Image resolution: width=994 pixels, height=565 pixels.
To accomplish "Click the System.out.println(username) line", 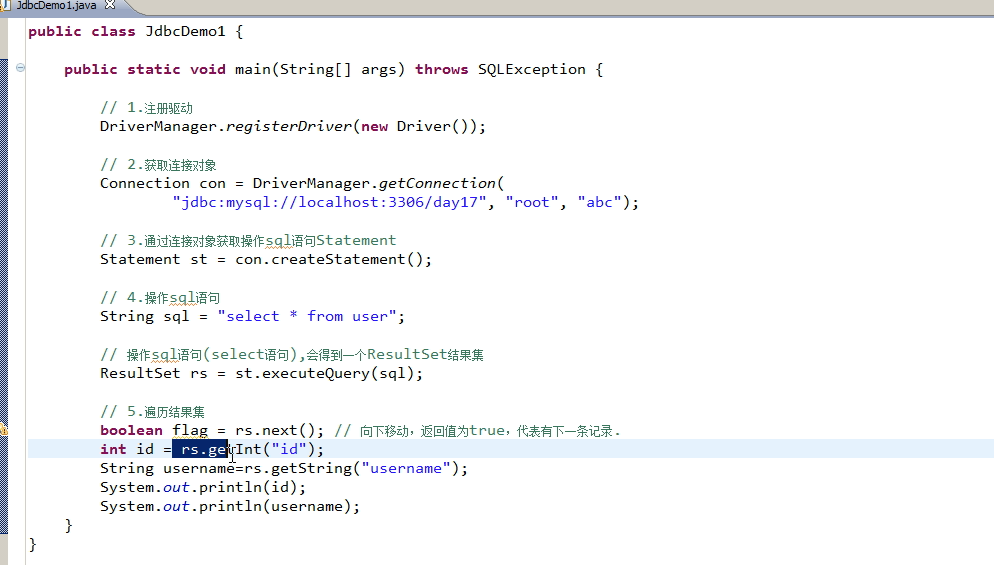I will [x=230, y=507].
